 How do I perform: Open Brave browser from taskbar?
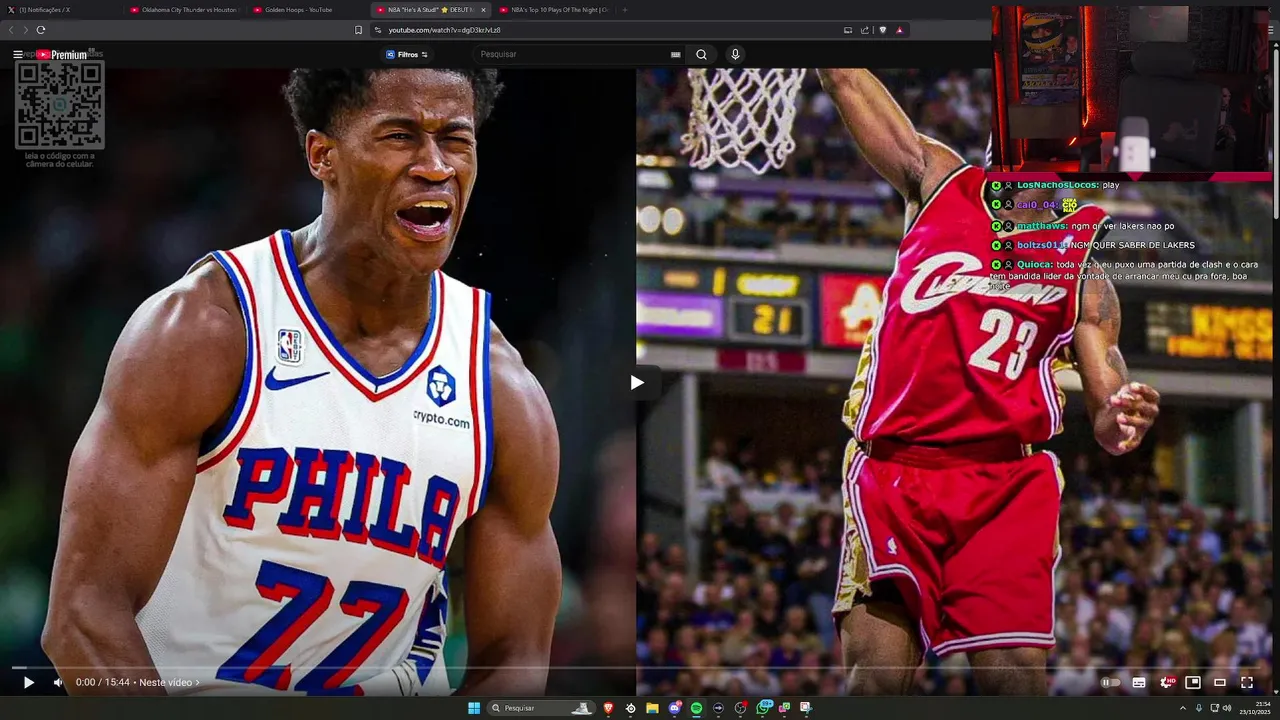click(x=608, y=708)
